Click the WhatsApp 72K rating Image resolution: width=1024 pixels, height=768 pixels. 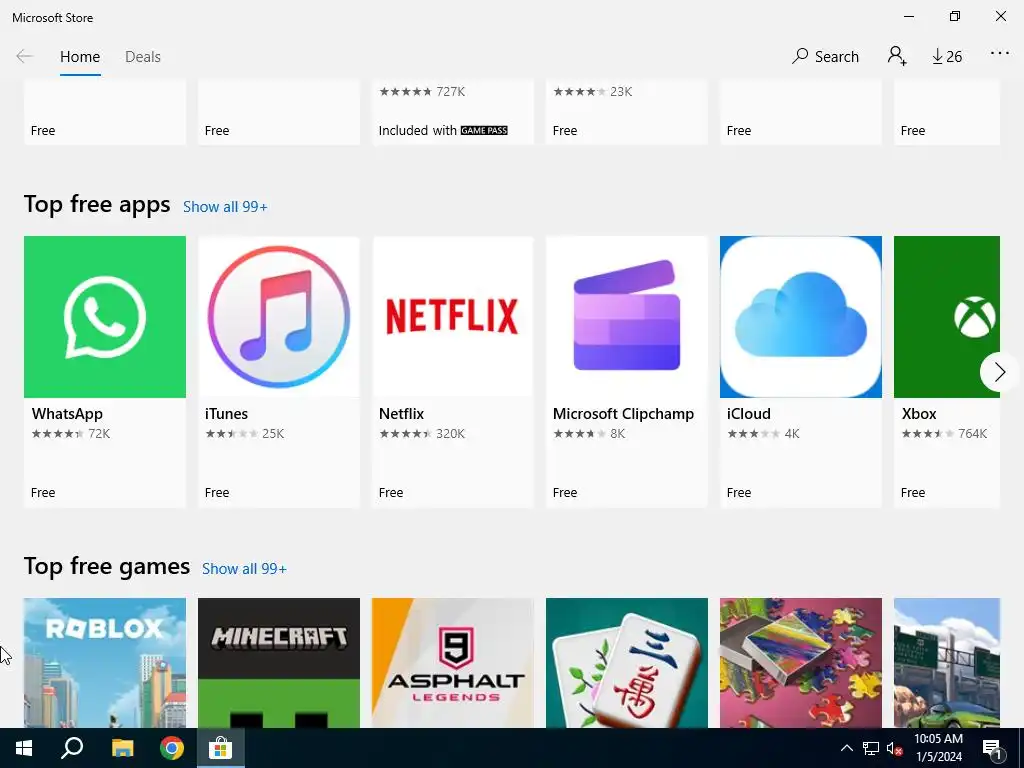[71, 434]
